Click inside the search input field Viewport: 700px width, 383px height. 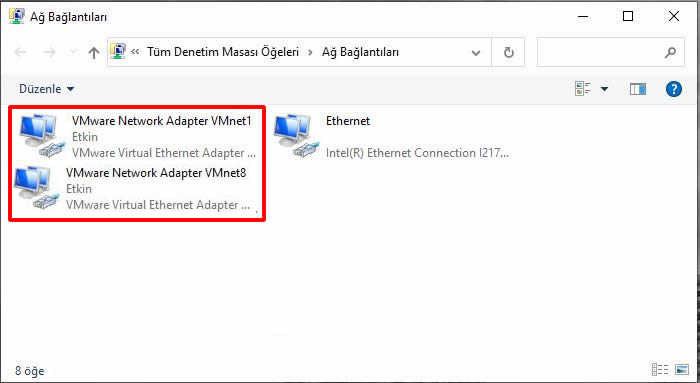600,52
